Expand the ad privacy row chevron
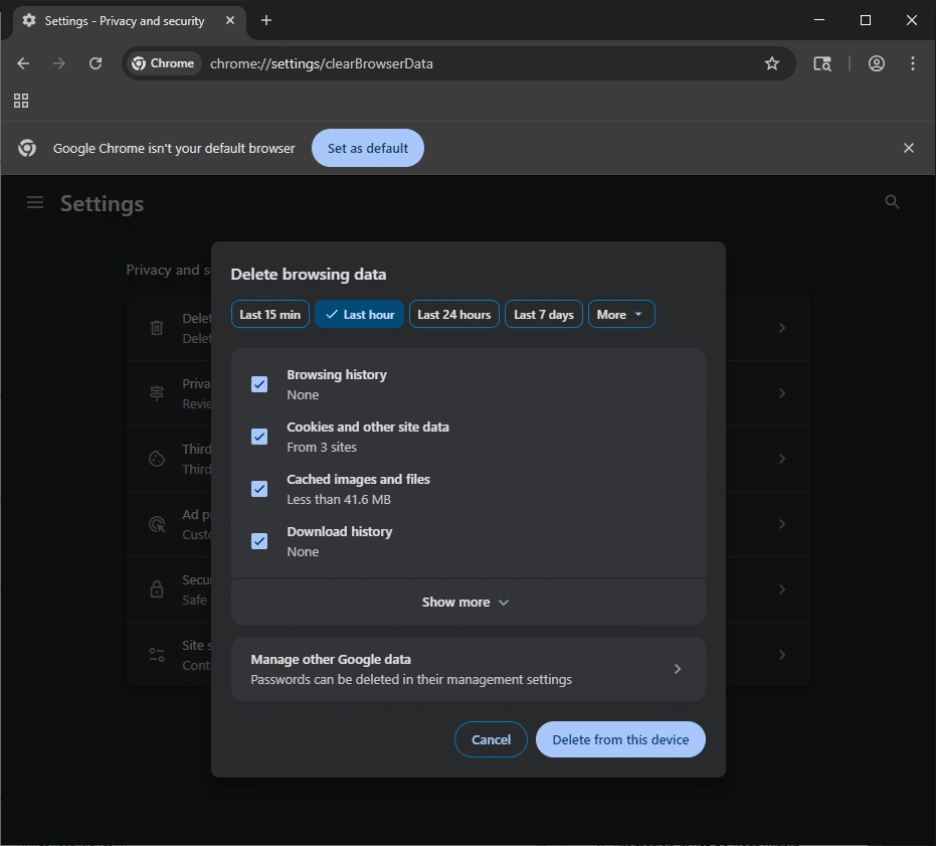 [782, 524]
